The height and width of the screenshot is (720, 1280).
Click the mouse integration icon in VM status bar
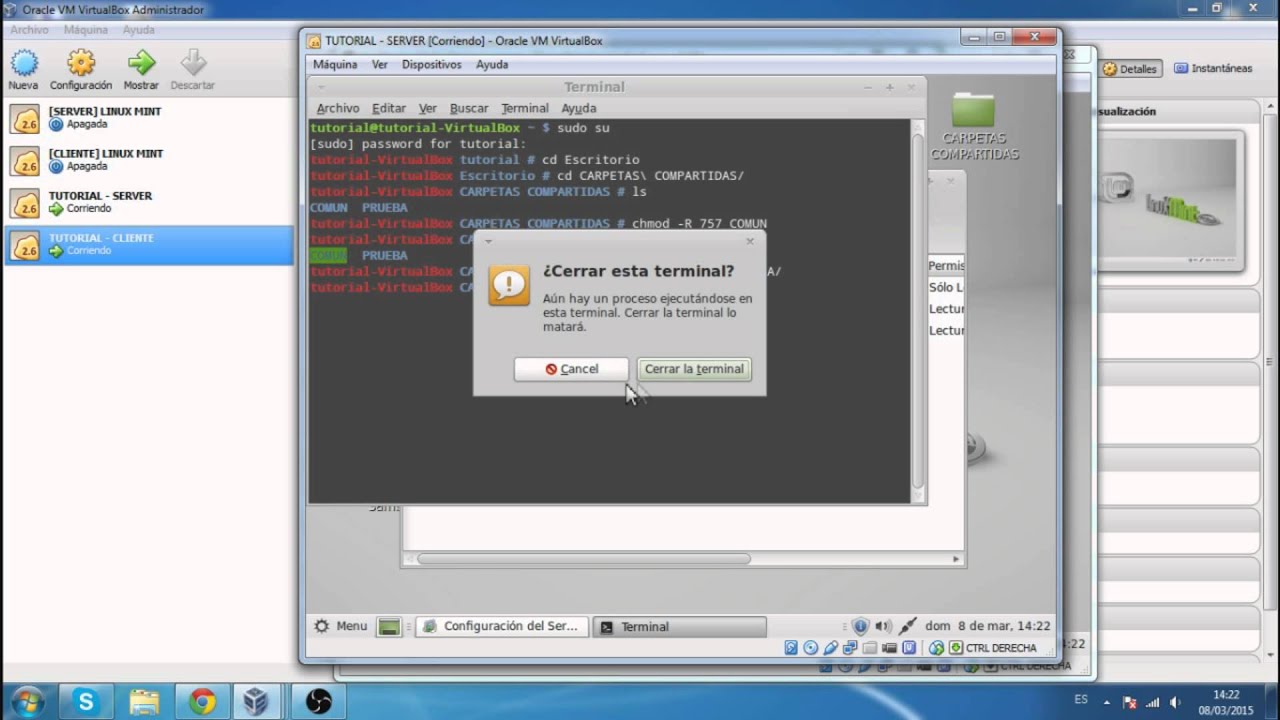click(936, 648)
